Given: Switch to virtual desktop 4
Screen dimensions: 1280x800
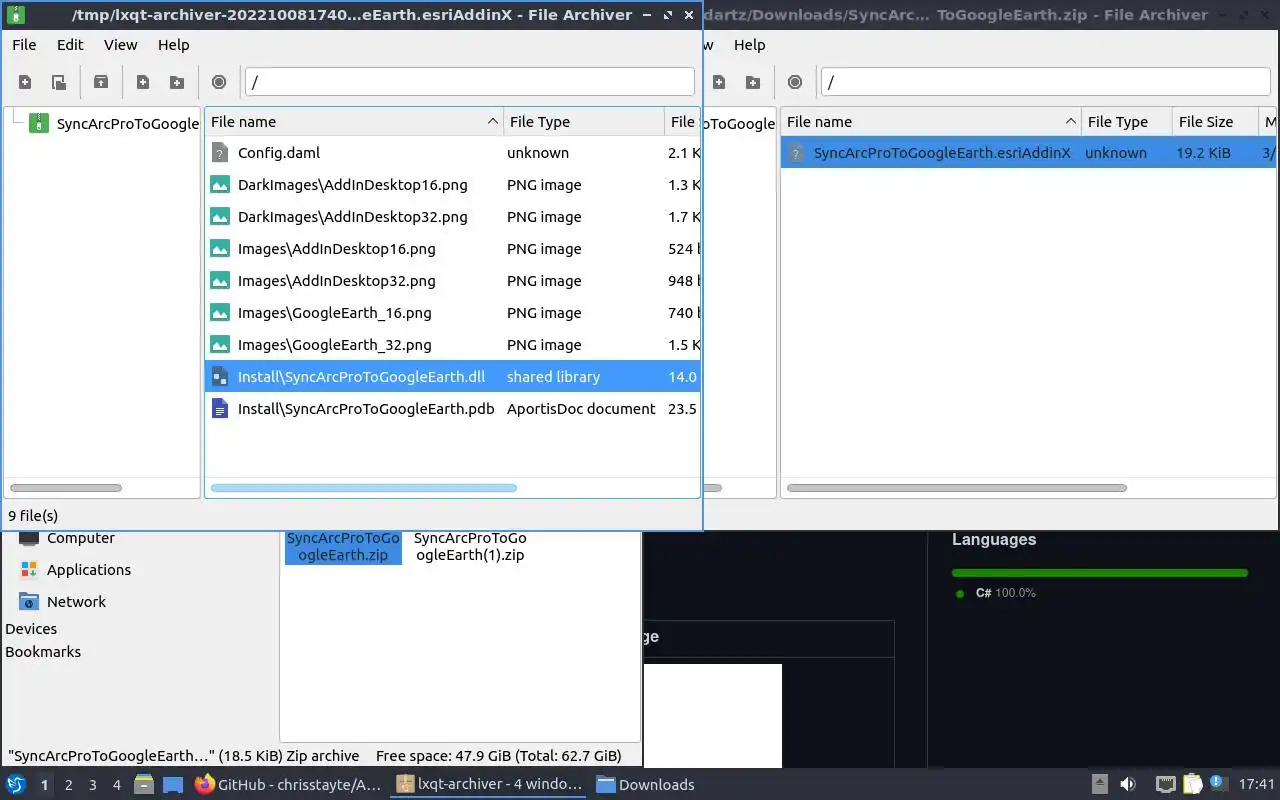Looking at the screenshot, I should pyautogui.click(x=117, y=785).
